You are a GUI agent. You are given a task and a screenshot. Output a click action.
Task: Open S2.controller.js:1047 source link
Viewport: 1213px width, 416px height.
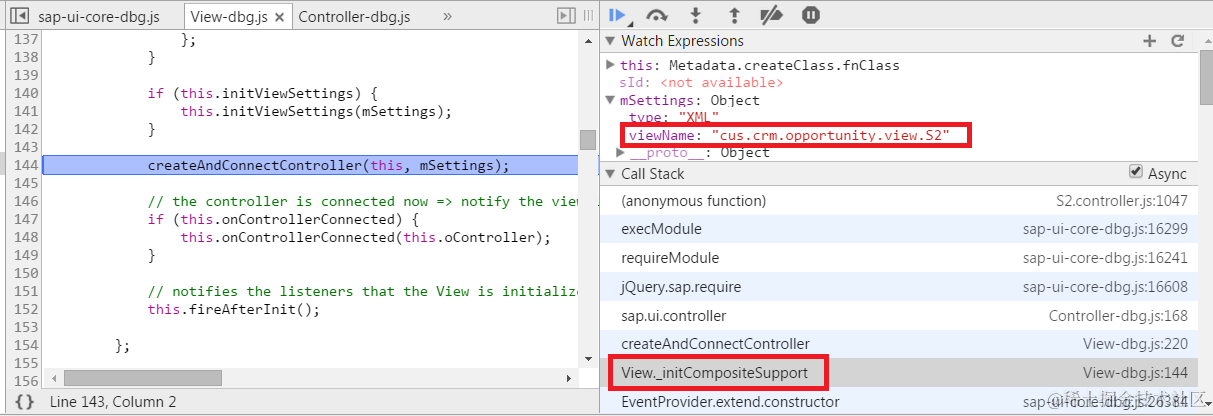coord(1122,201)
